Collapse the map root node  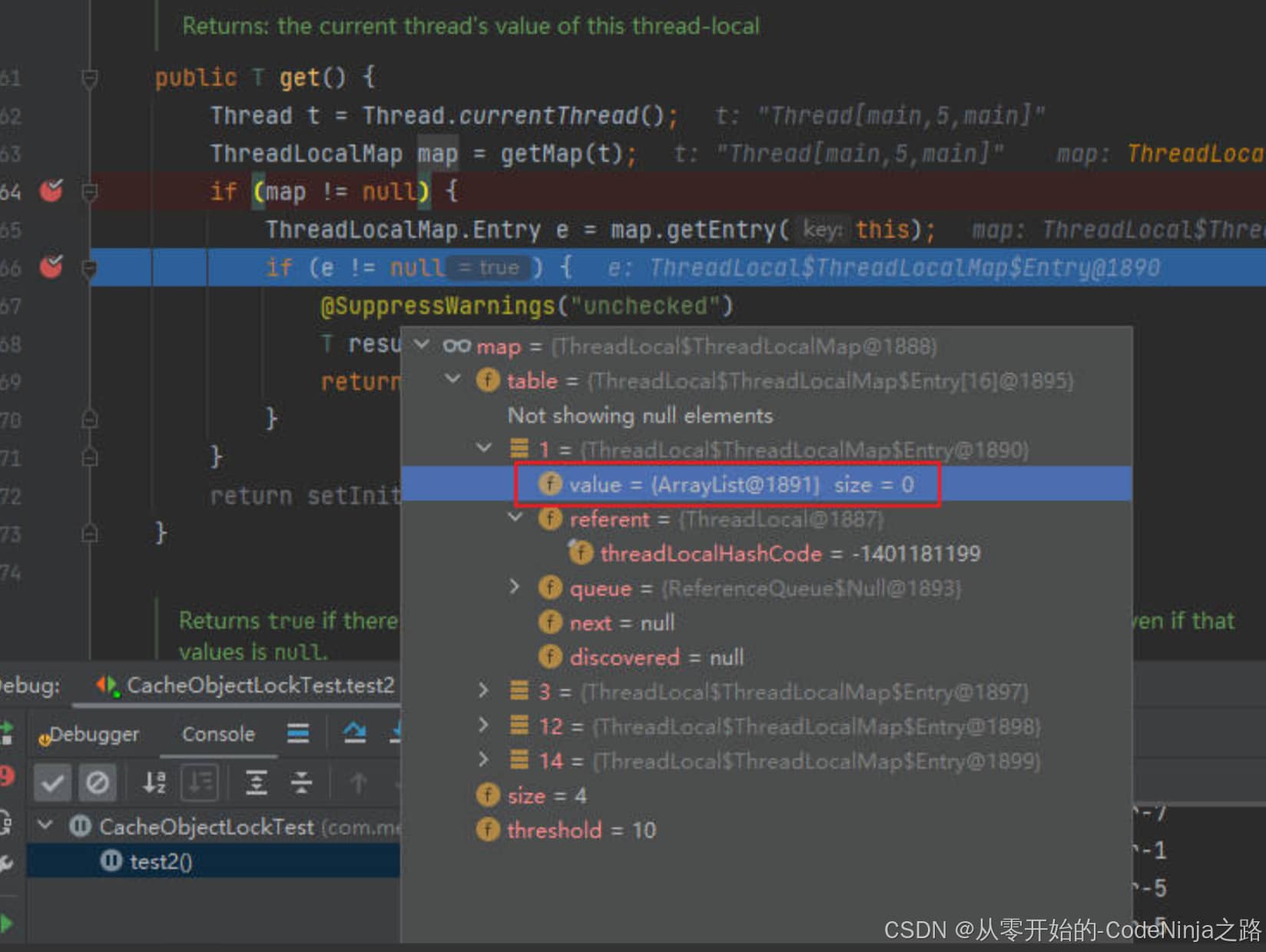(422, 345)
